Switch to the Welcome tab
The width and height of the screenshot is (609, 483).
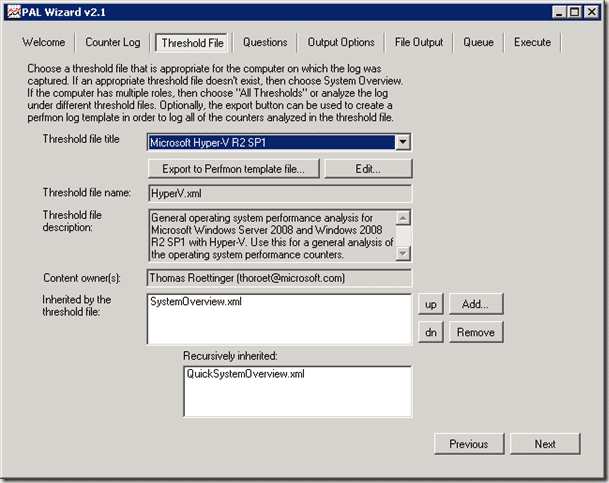coord(44,43)
